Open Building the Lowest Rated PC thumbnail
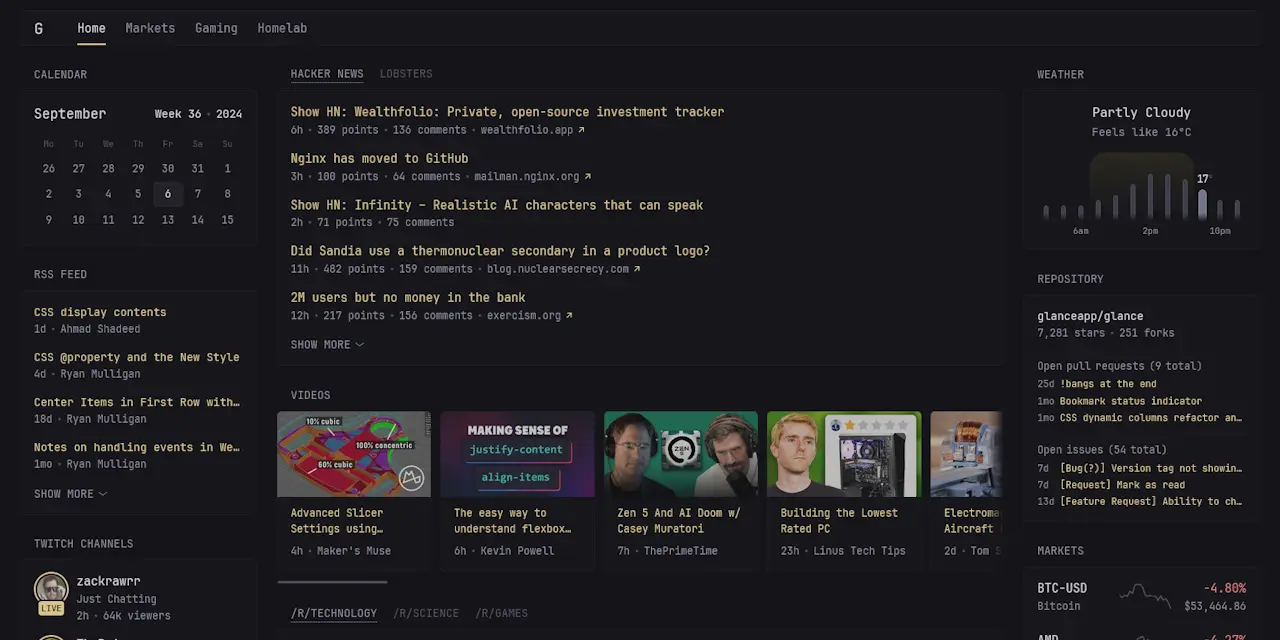This screenshot has width=1280, height=640. (x=844, y=454)
